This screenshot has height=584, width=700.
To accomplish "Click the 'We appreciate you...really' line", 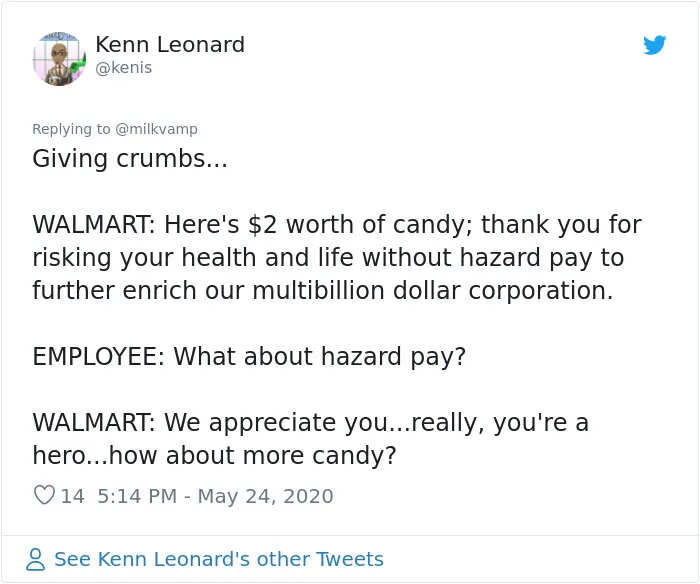I will click(311, 423).
